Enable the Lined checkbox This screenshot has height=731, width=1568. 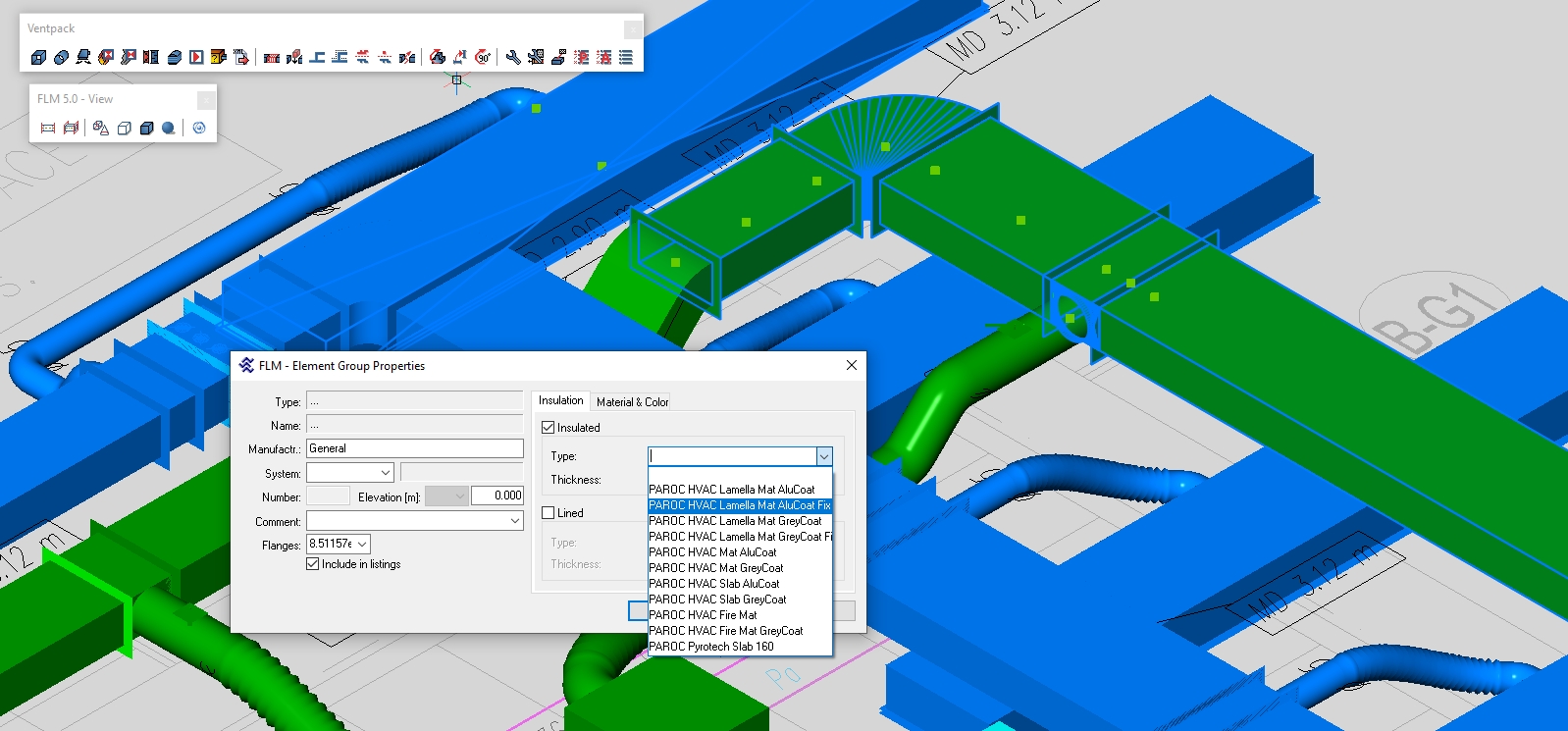coord(549,513)
